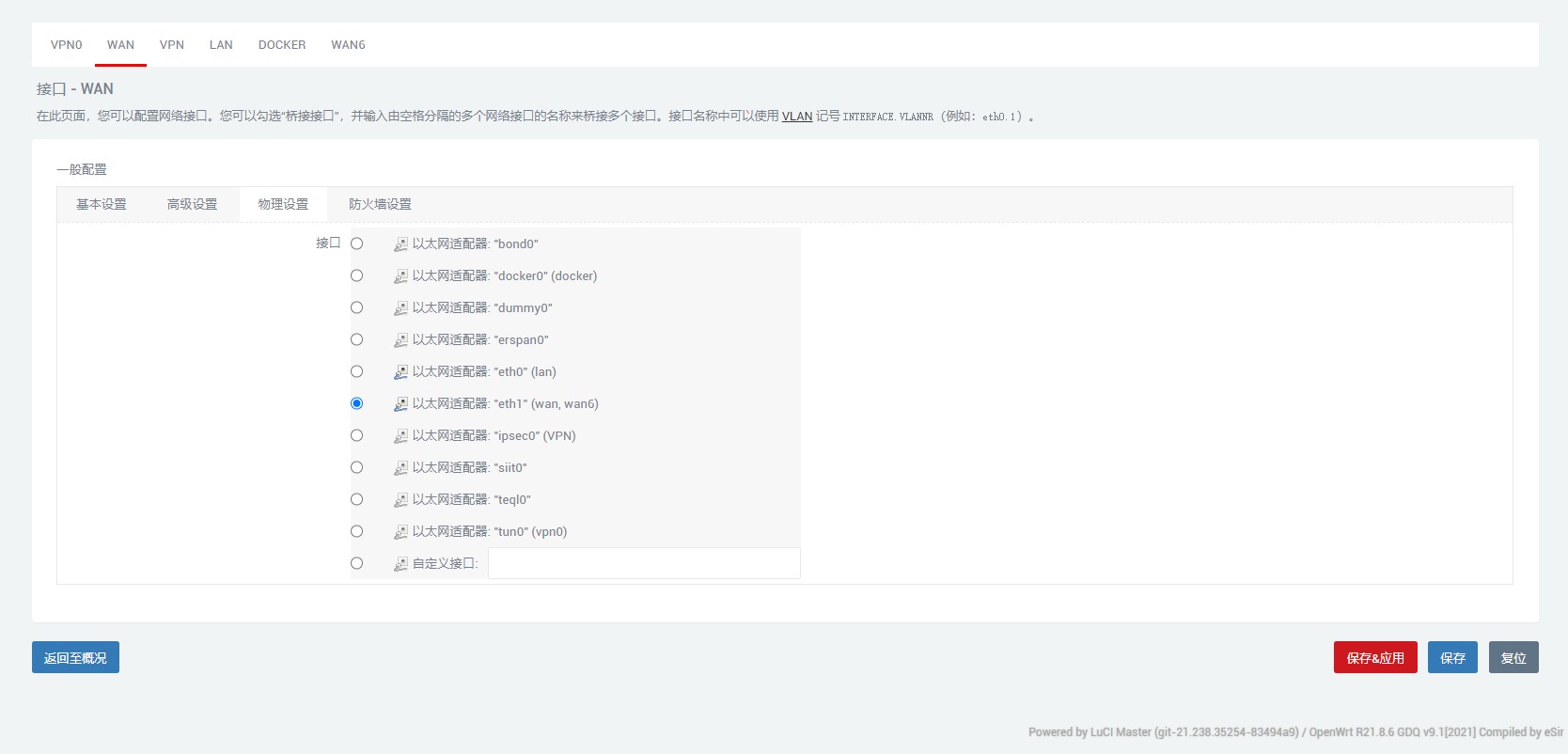The height and width of the screenshot is (754, 1568).
Task: Click the eth1 (wan, wan6) adapter icon
Action: [400, 404]
